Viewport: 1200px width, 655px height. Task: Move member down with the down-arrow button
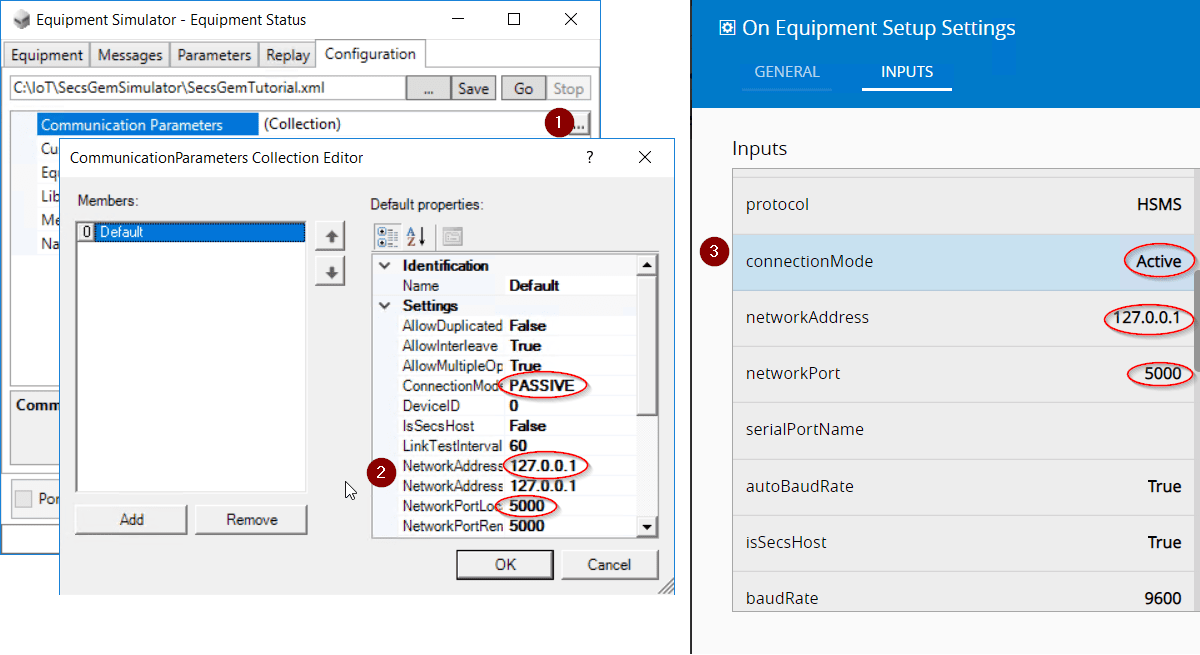pyautogui.click(x=330, y=271)
